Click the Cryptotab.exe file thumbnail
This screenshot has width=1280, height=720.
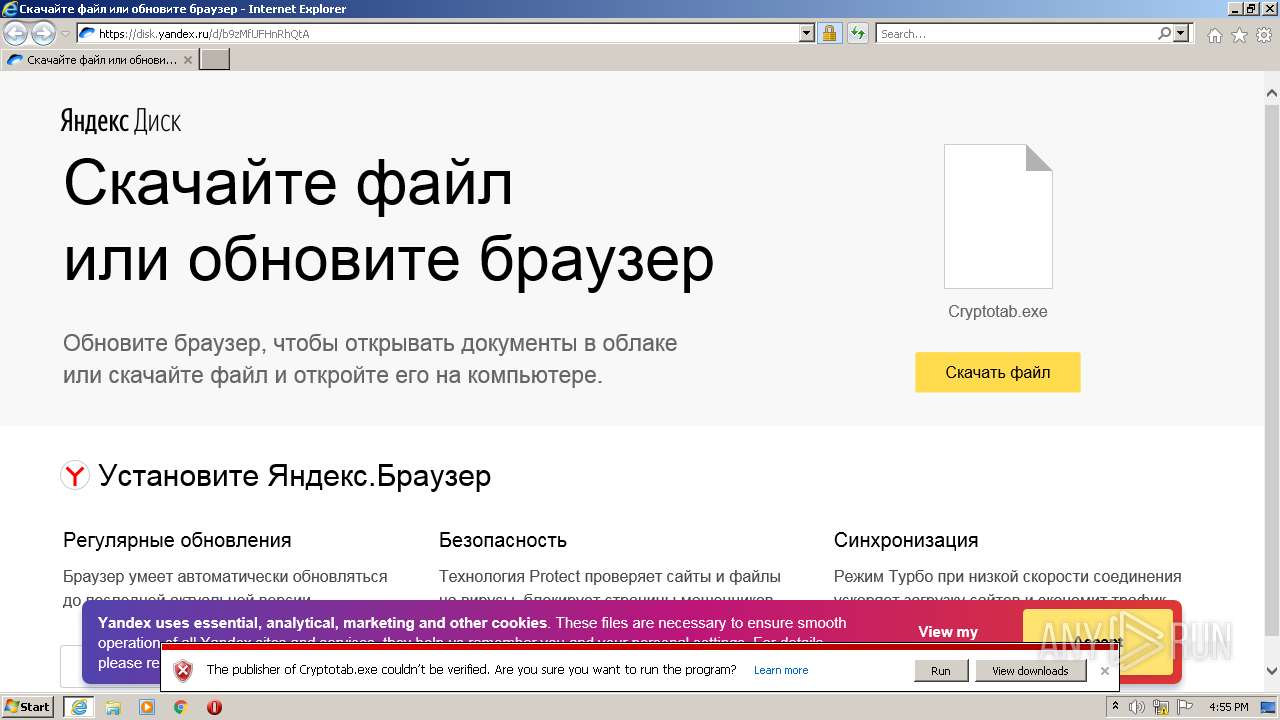click(998, 216)
